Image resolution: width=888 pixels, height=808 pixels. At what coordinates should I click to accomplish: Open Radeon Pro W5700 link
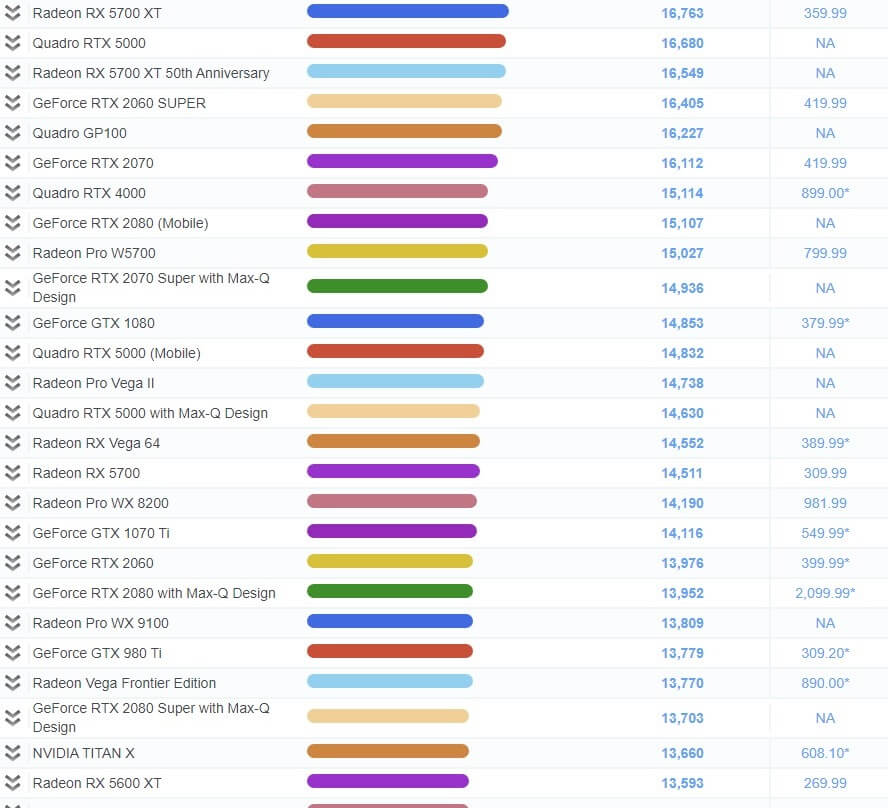[94, 253]
